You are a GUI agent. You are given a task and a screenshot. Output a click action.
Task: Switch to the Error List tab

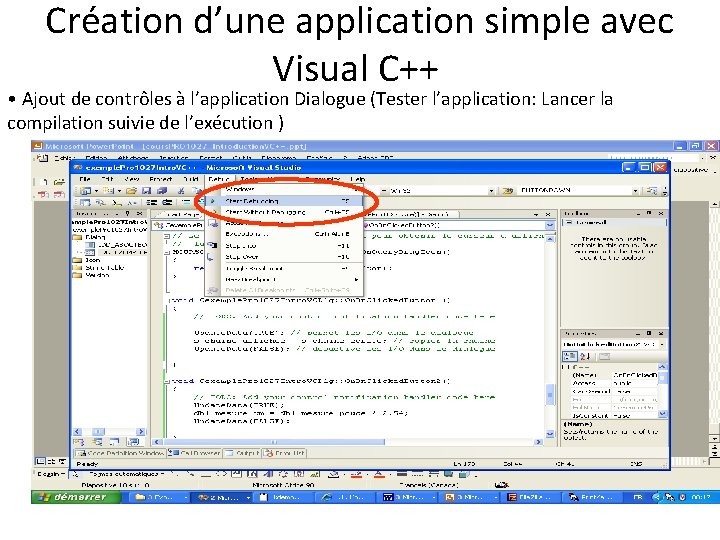click(x=284, y=453)
